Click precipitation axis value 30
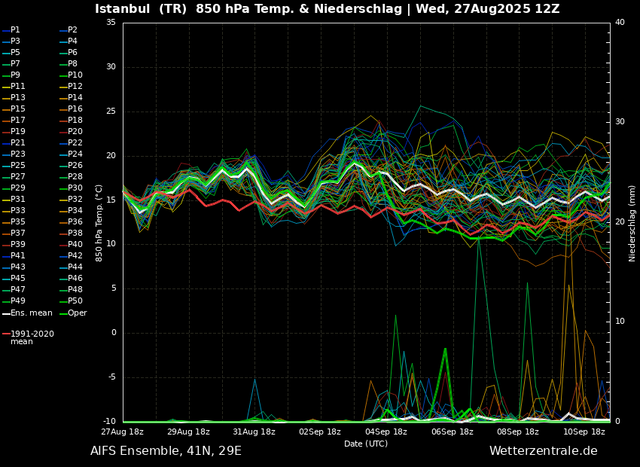The image size is (640, 467). click(x=620, y=122)
